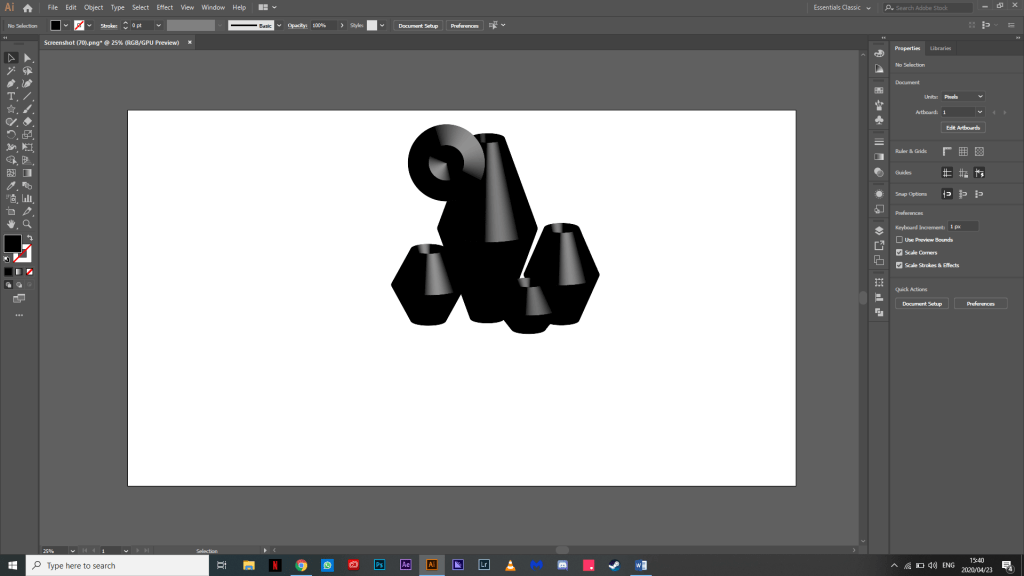Switch to the Libraries tab
This screenshot has width=1024, height=576.
(940, 48)
